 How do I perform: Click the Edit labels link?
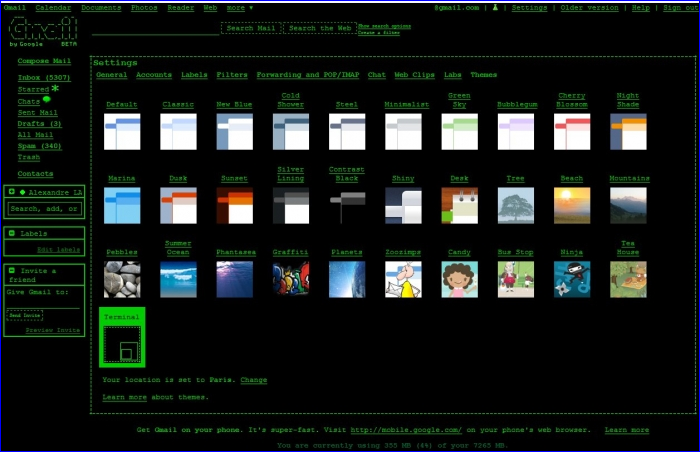pos(58,249)
